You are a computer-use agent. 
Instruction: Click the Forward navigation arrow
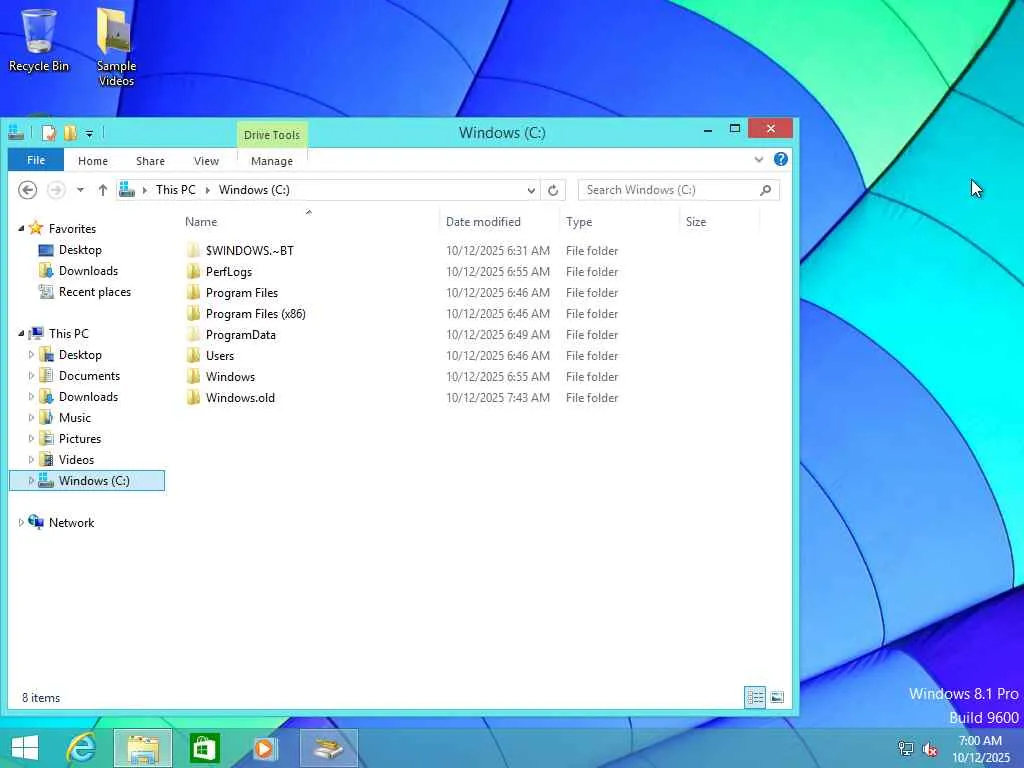click(56, 190)
